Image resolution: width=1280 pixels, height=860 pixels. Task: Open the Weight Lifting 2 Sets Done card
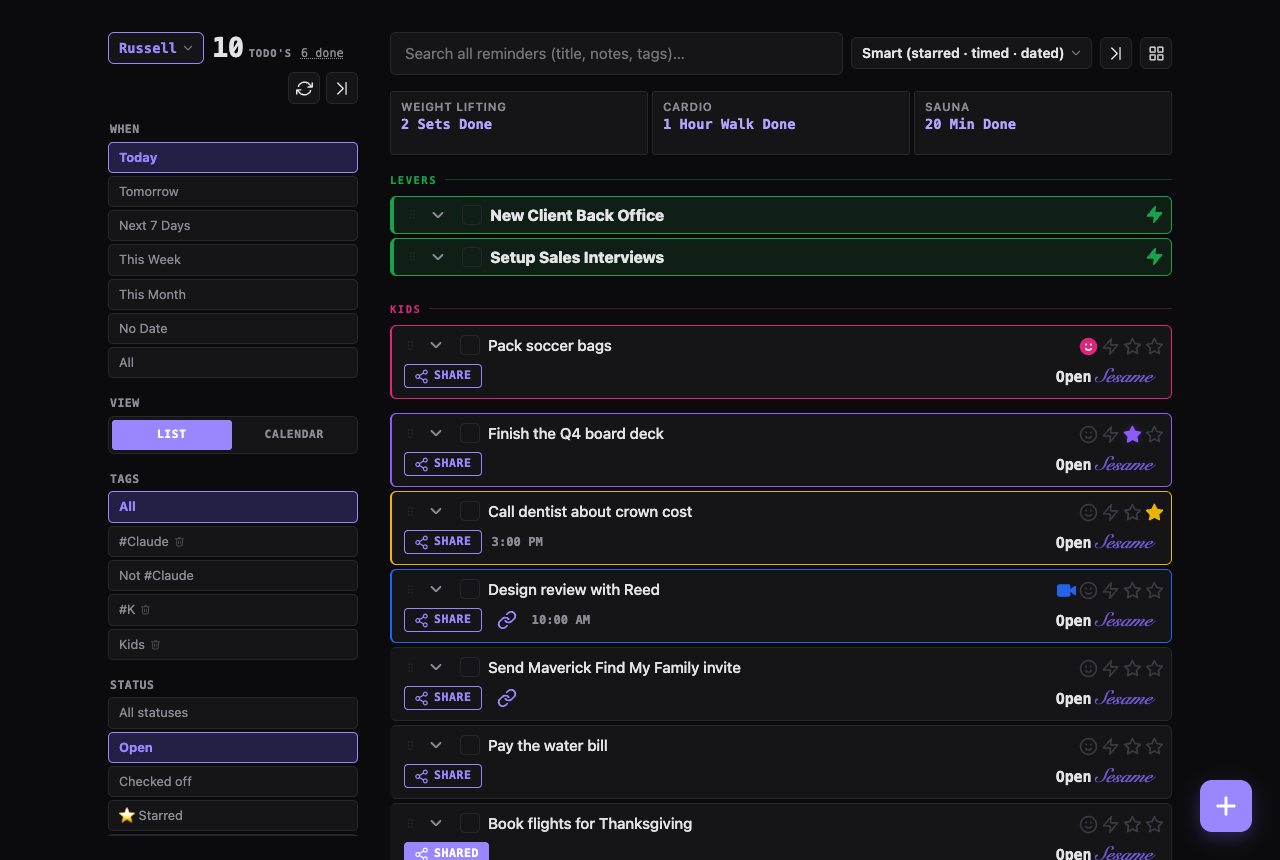coord(519,123)
